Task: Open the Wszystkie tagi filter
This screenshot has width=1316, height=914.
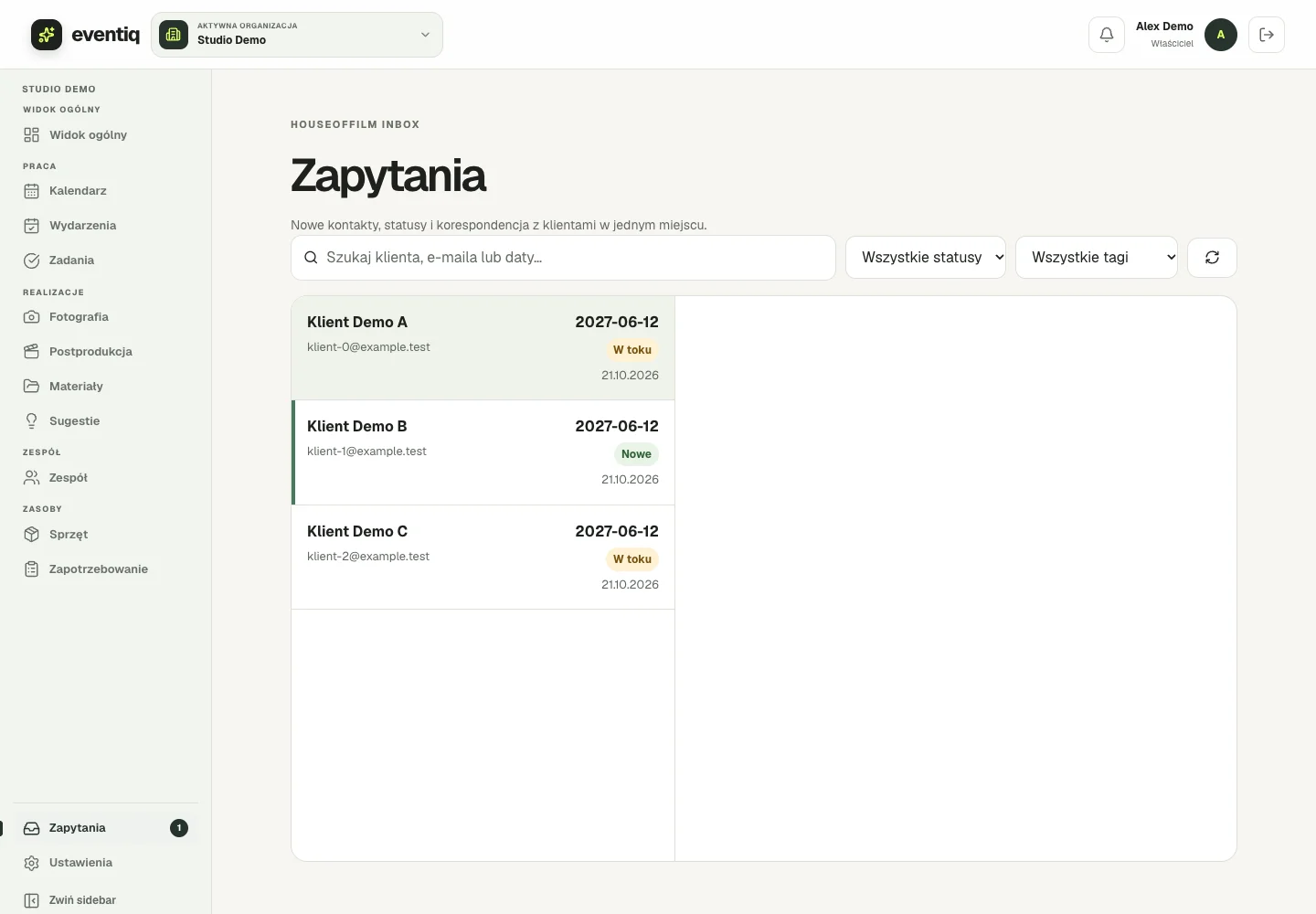Action: tap(1097, 258)
